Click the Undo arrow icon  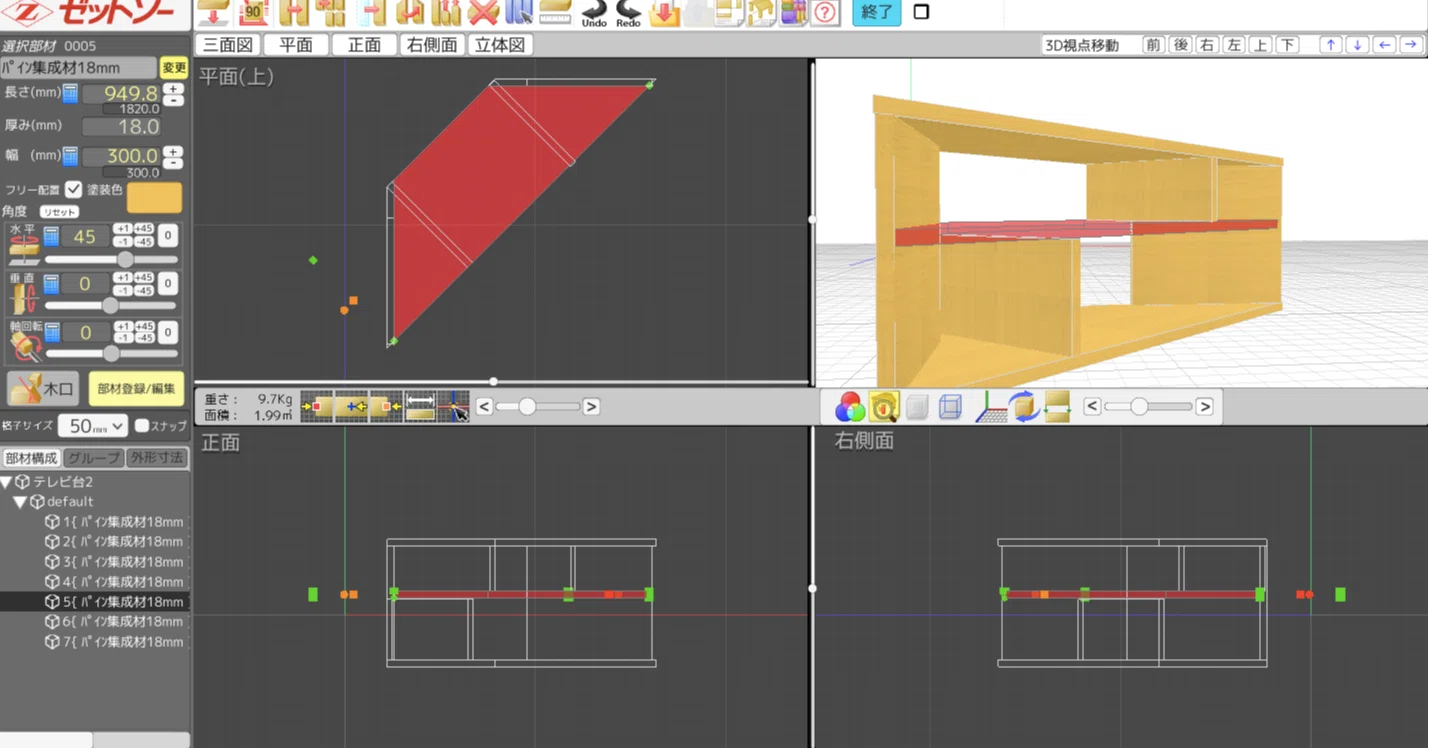coord(594,13)
